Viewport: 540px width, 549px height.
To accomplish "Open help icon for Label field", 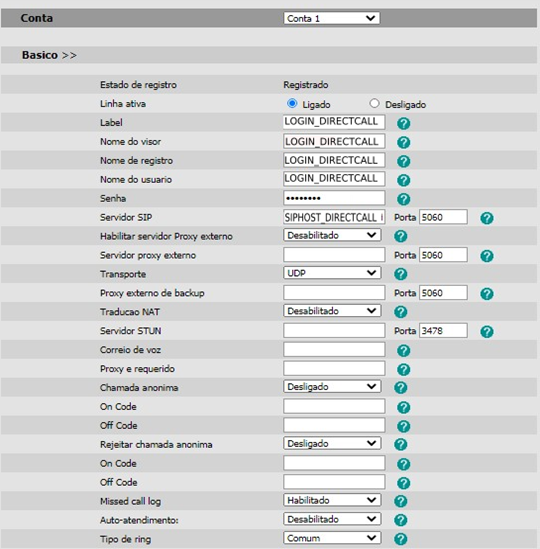I will point(403,123).
